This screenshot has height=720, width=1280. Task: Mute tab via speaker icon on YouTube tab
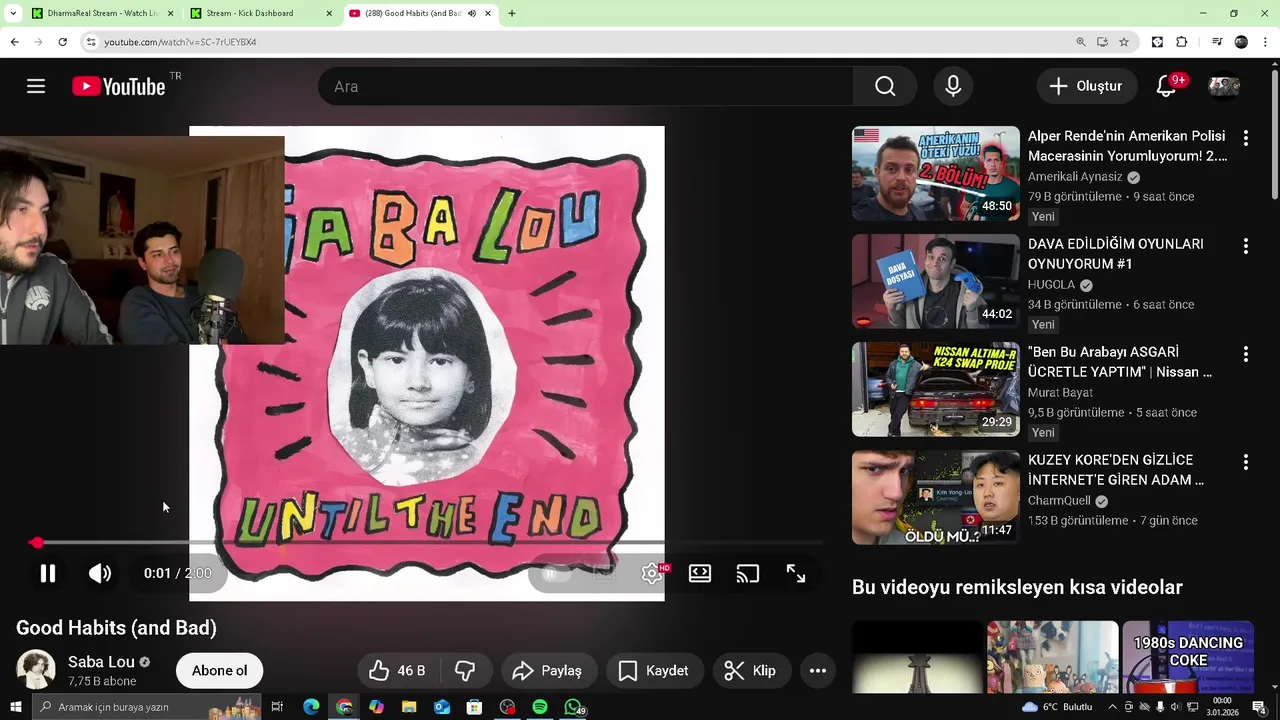tap(472, 13)
